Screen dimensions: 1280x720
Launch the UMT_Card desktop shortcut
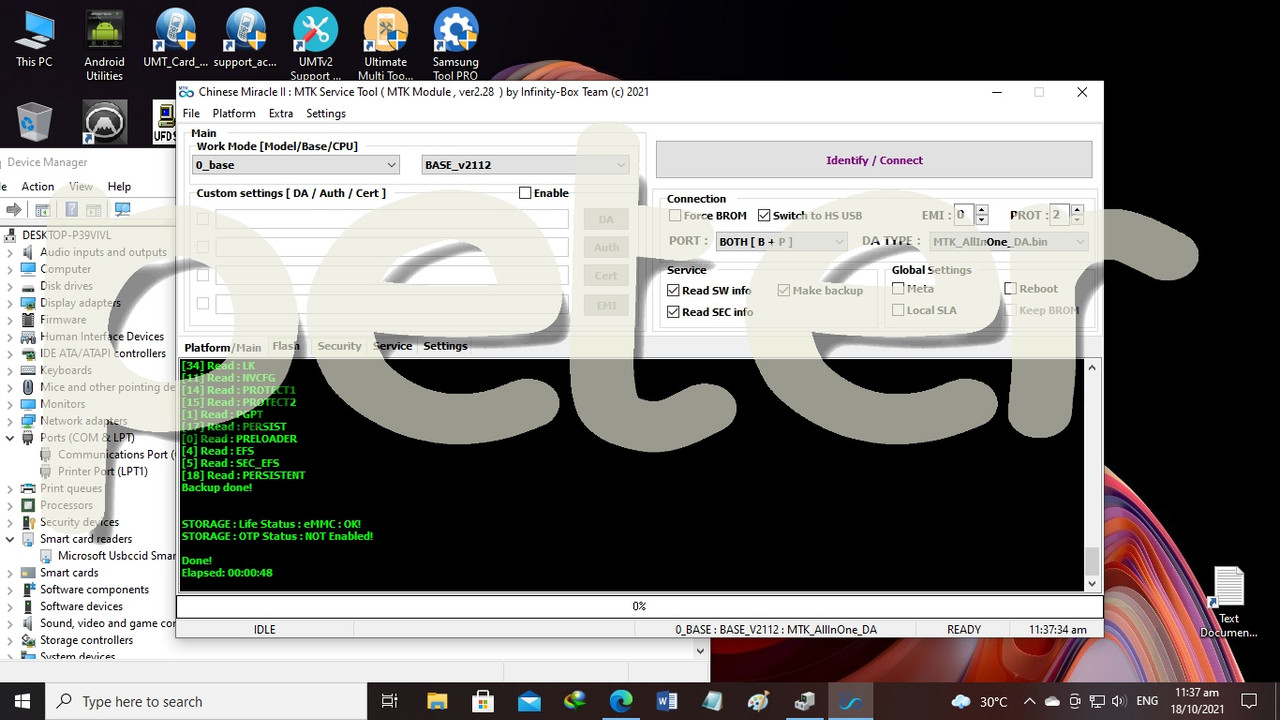[175, 40]
